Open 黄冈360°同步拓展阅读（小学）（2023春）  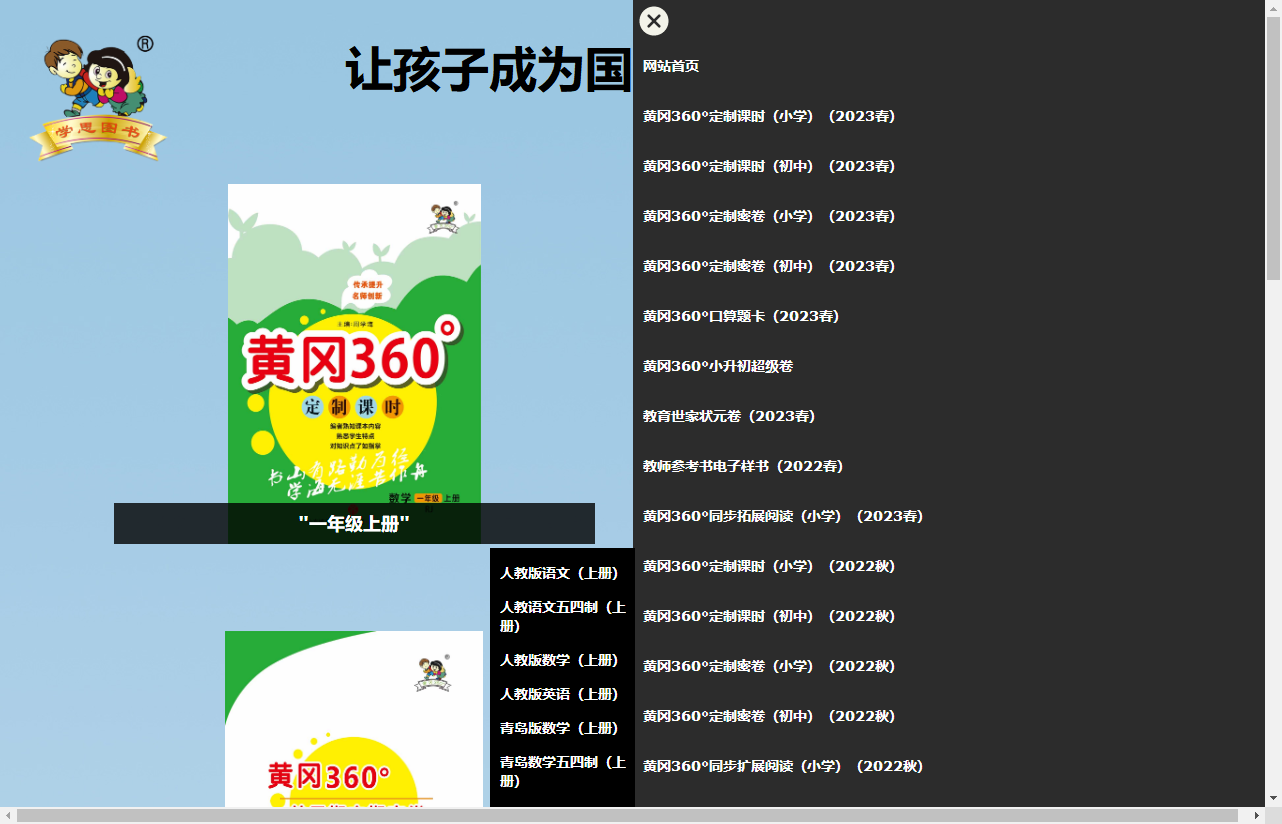click(782, 516)
